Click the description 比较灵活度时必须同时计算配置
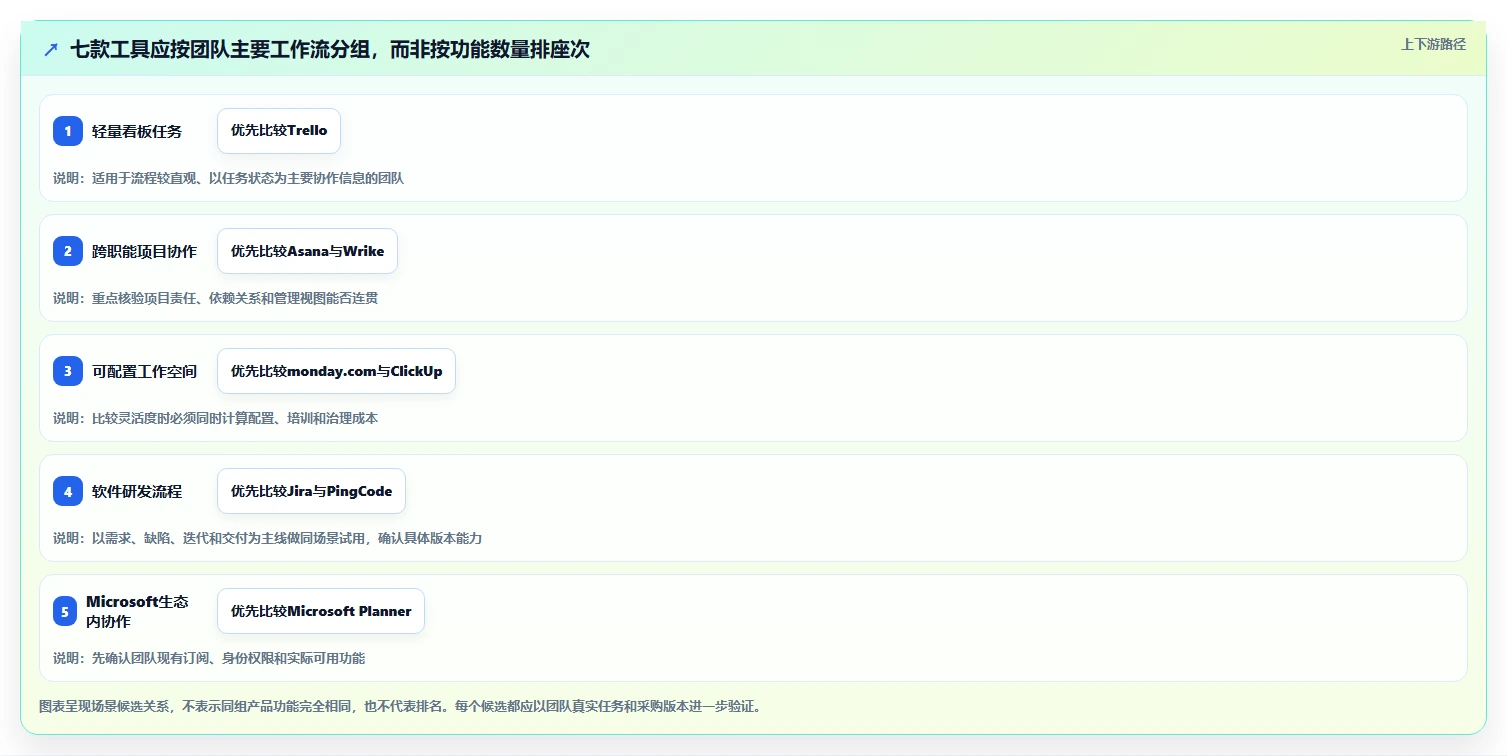The image size is (1507, 756). coord(215,418)
